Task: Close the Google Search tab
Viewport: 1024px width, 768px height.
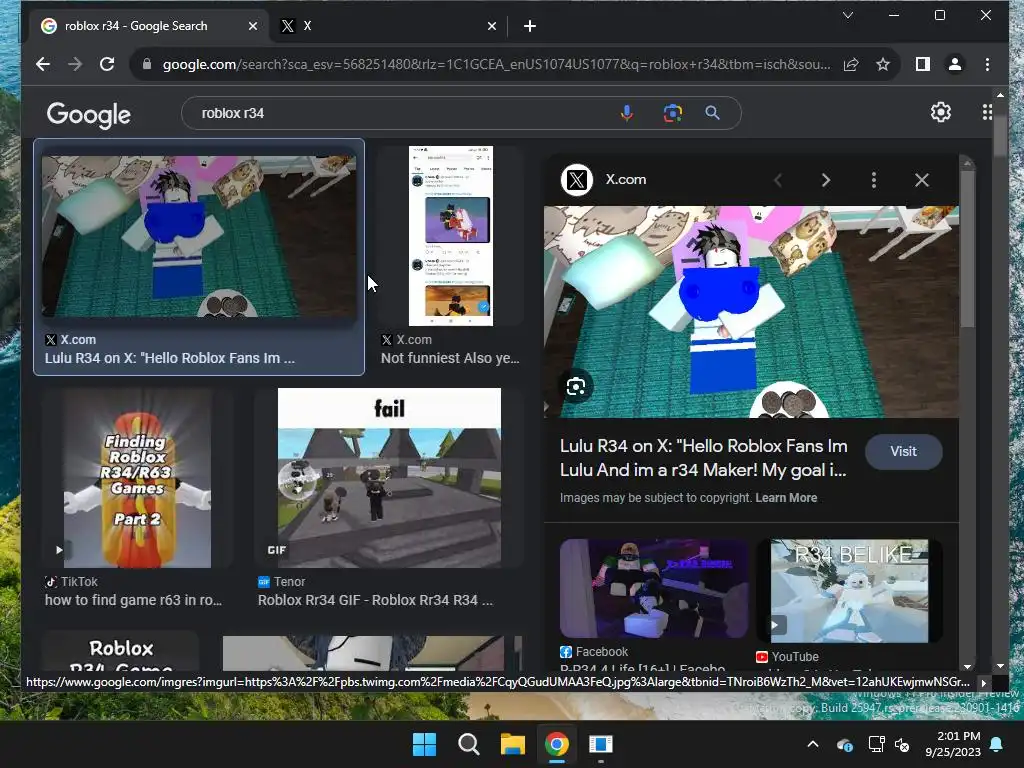Action: pyautogui.click(x=253, y=26)
